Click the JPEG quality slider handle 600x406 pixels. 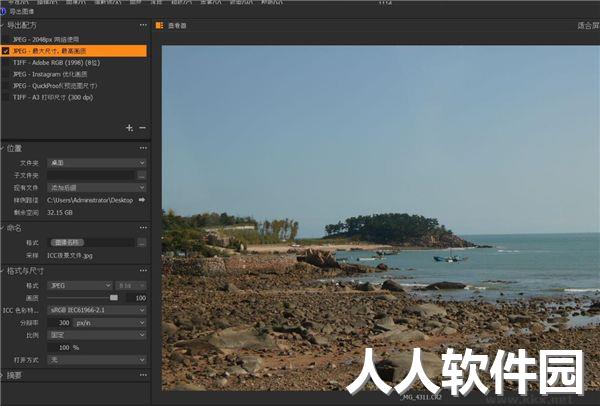(114, 297)
